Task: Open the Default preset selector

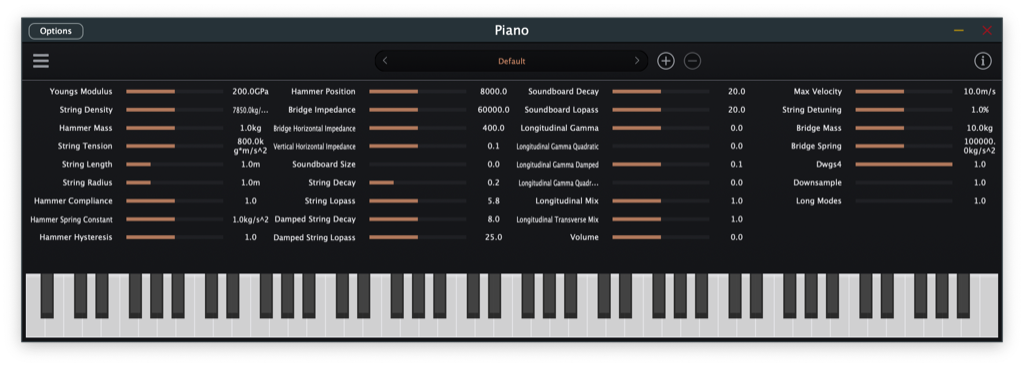Action: (x=511, y=61)
